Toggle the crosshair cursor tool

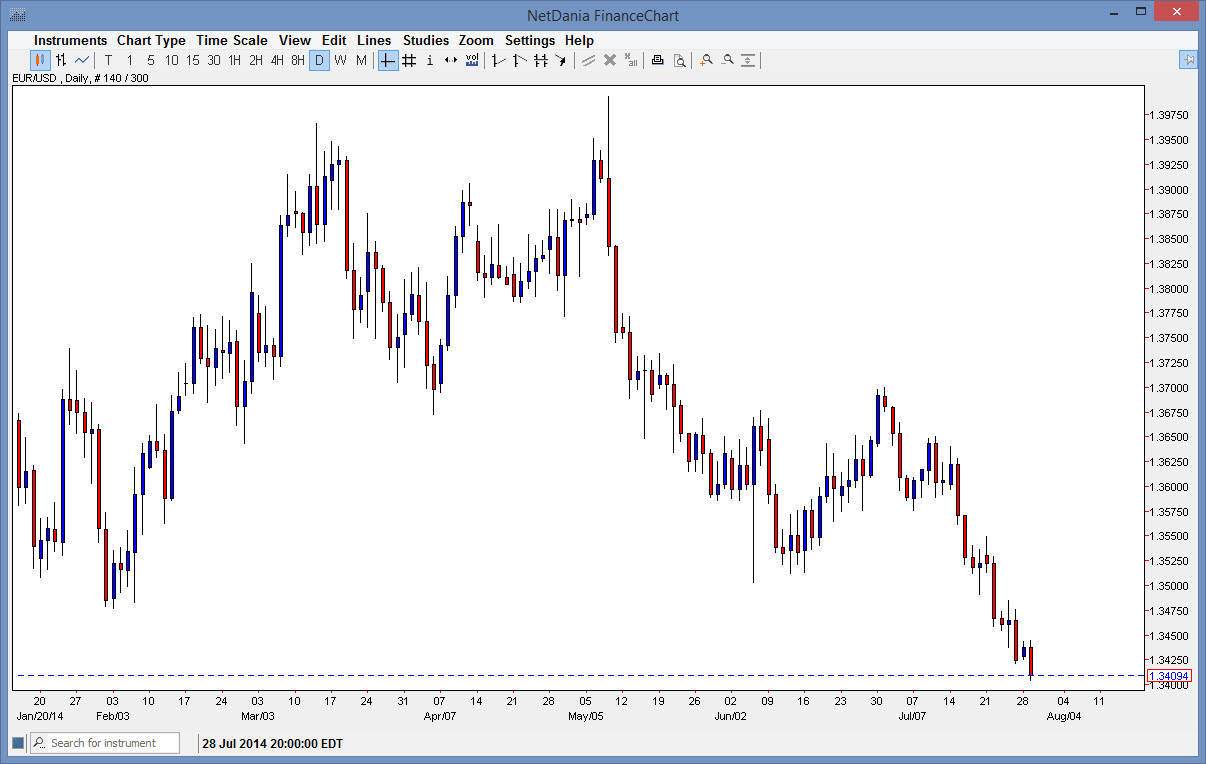pyautogui.click(x=388, y=60)
